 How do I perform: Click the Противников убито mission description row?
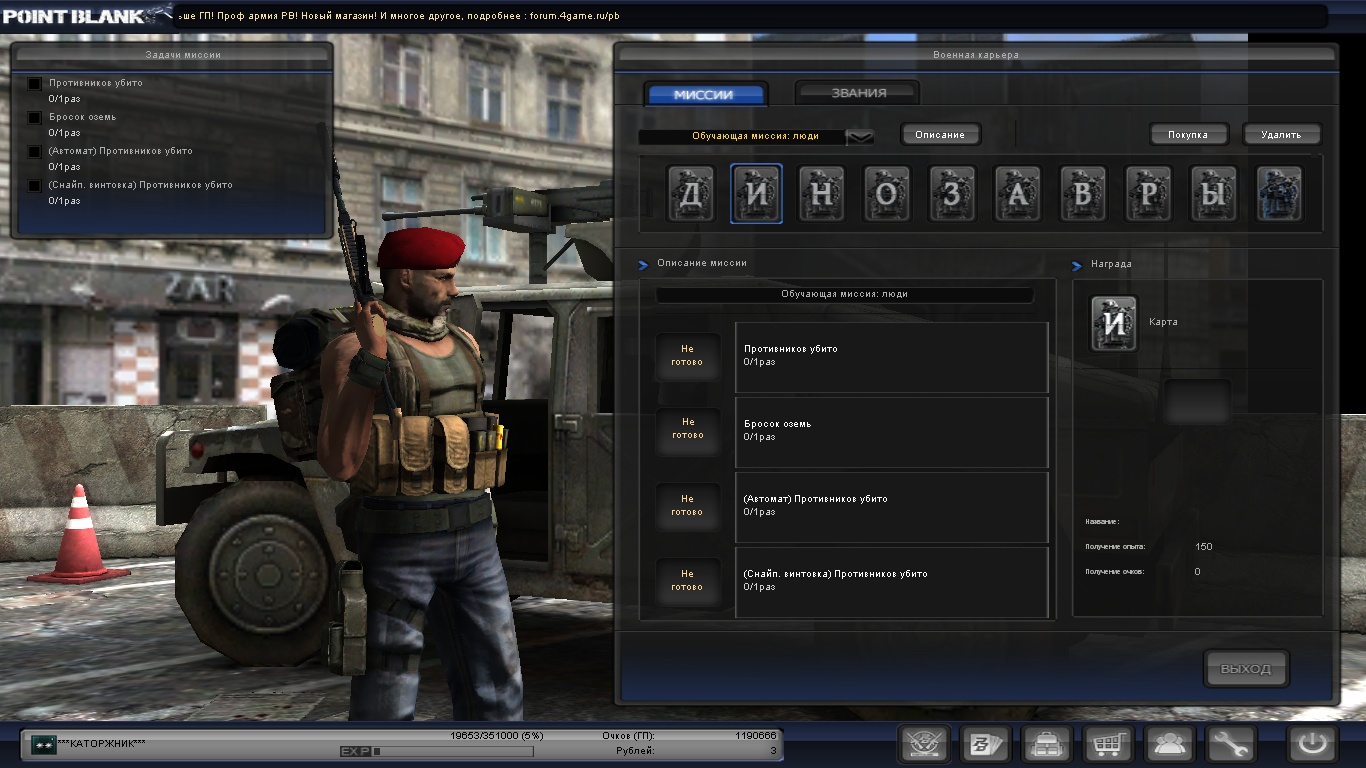(x=892, y=357)
